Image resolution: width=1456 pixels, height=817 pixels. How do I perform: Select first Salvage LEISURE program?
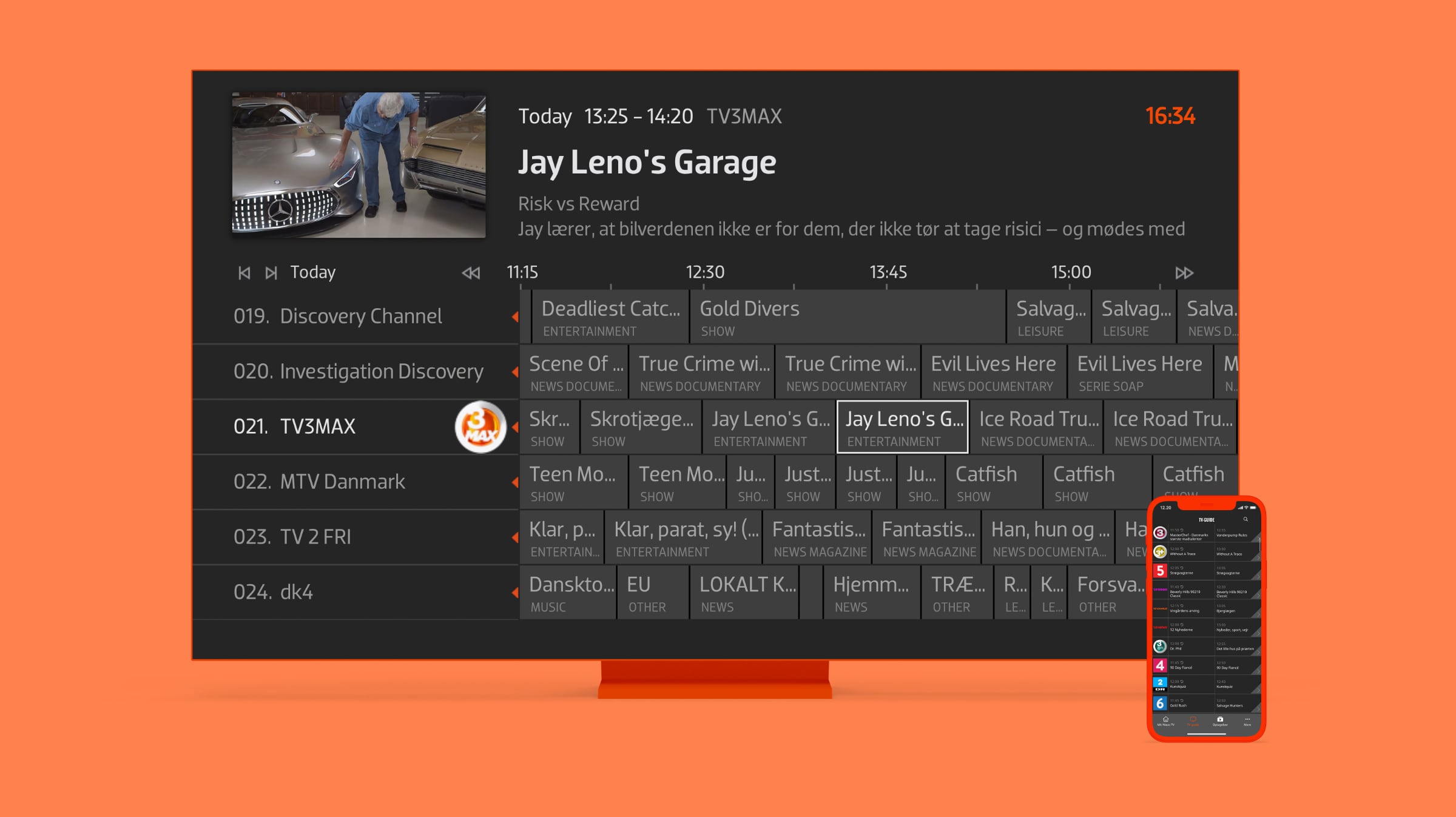[1049, 317]
